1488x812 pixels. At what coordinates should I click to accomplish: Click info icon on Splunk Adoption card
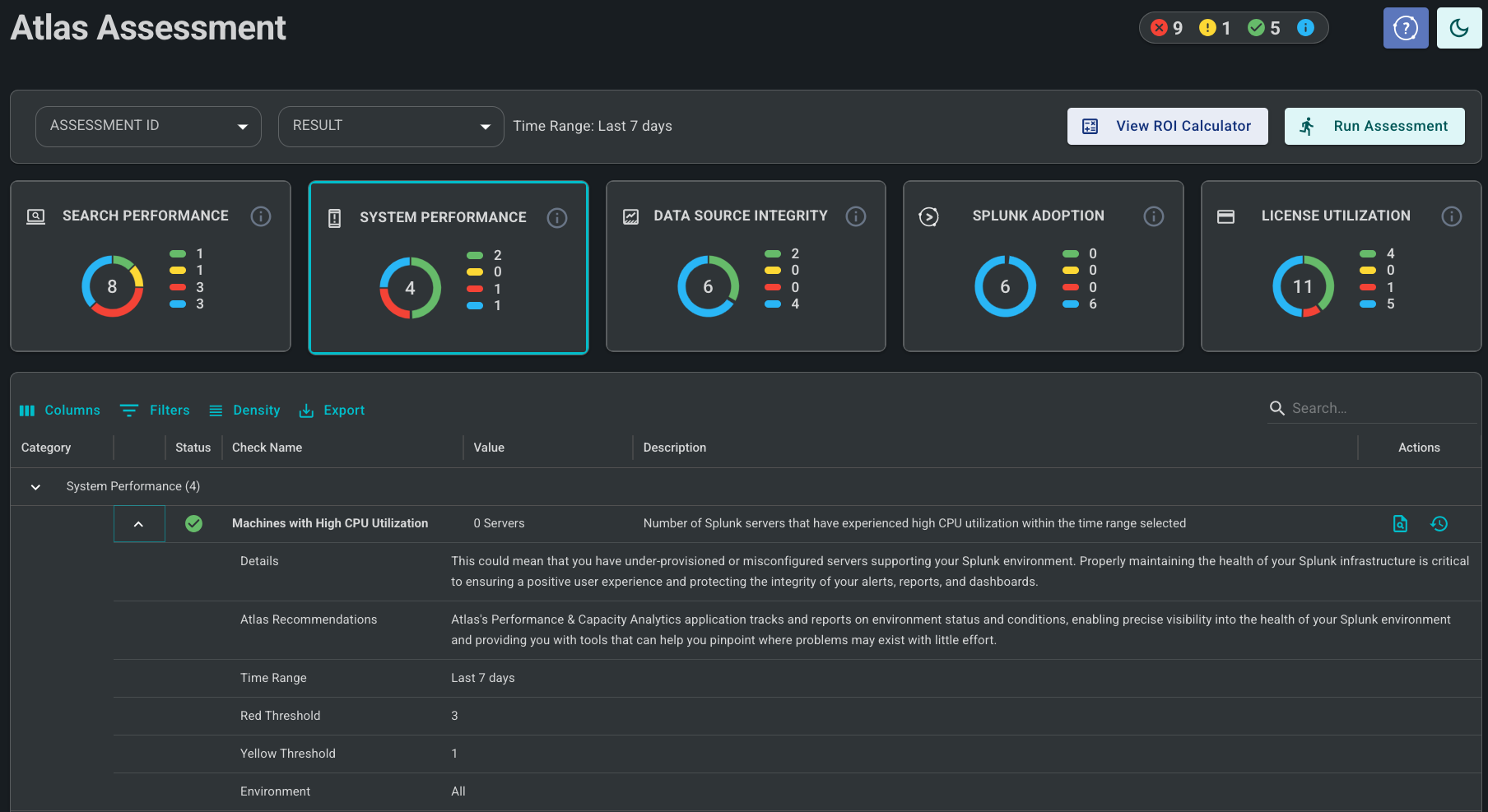coord(1154,216)
